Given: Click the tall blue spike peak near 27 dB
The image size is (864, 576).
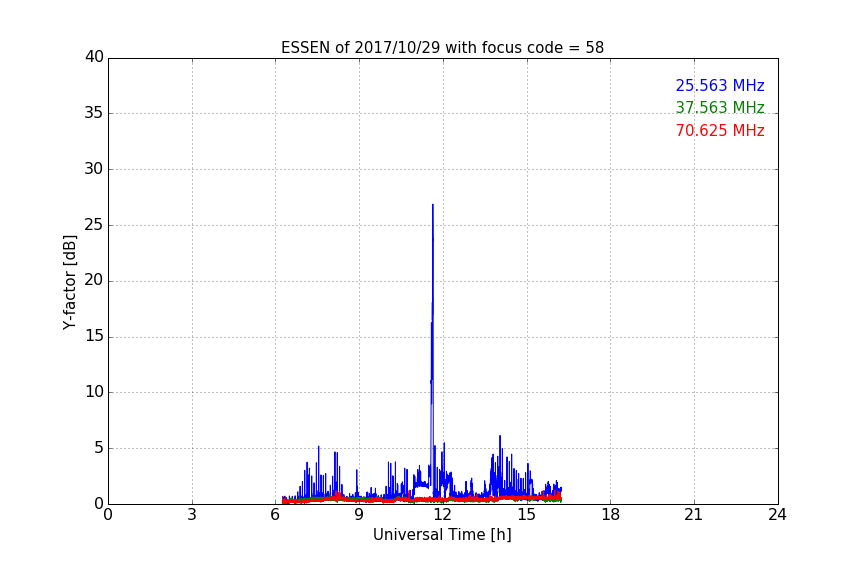Looking at the screenshot, I should click(433, 206).
